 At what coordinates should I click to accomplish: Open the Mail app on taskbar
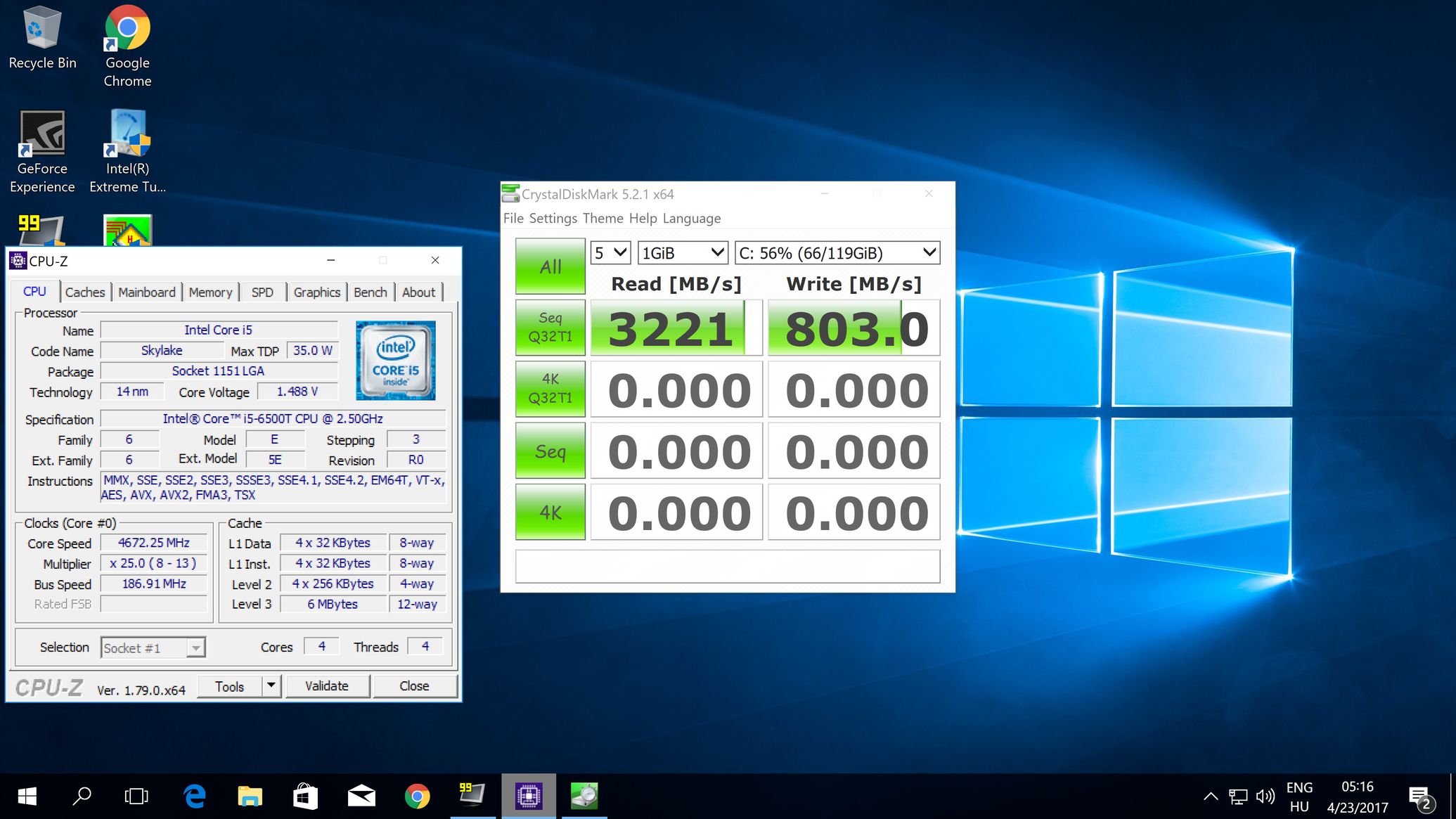(361, 797)
